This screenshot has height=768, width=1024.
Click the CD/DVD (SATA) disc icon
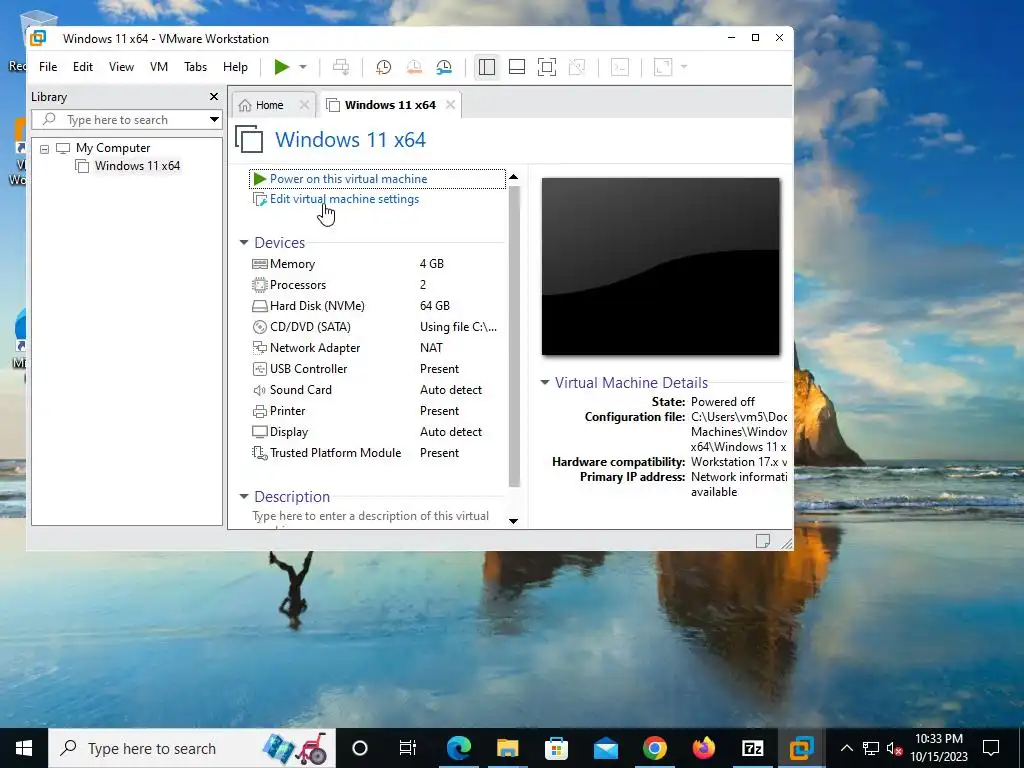tap(260, 327)
